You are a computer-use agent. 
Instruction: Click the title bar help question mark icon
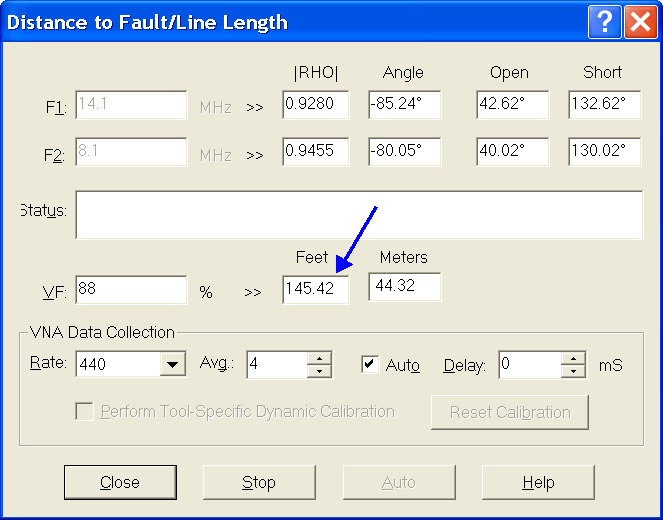tap(605, 22)
